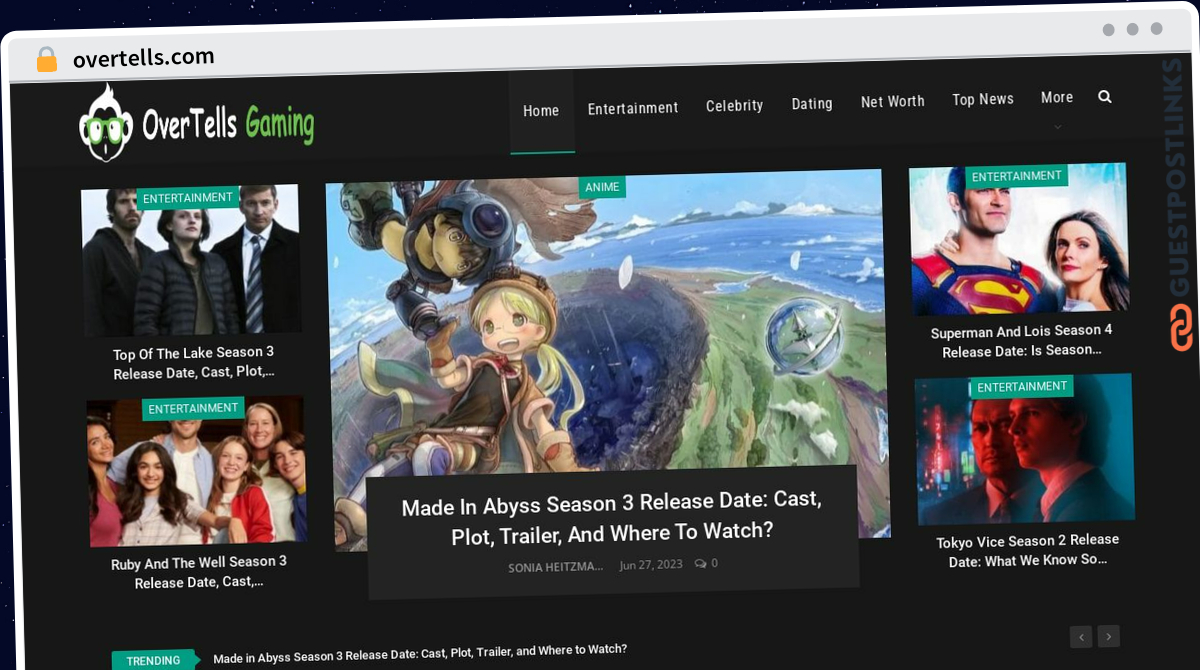1200x670 pixels.
Task: Click the Superman And Lois thumbnail
Action: click(1019, 238)
